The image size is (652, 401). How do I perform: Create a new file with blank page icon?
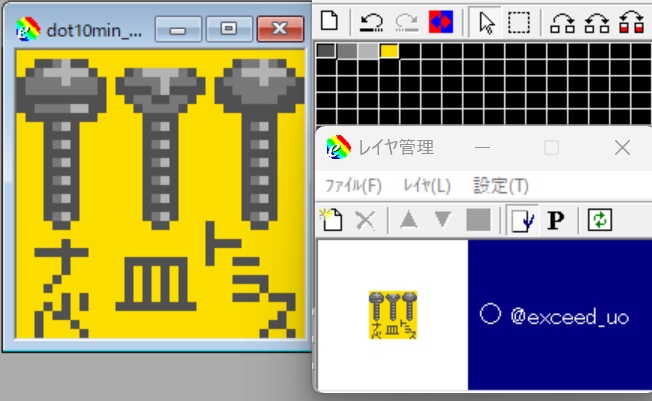330,21
